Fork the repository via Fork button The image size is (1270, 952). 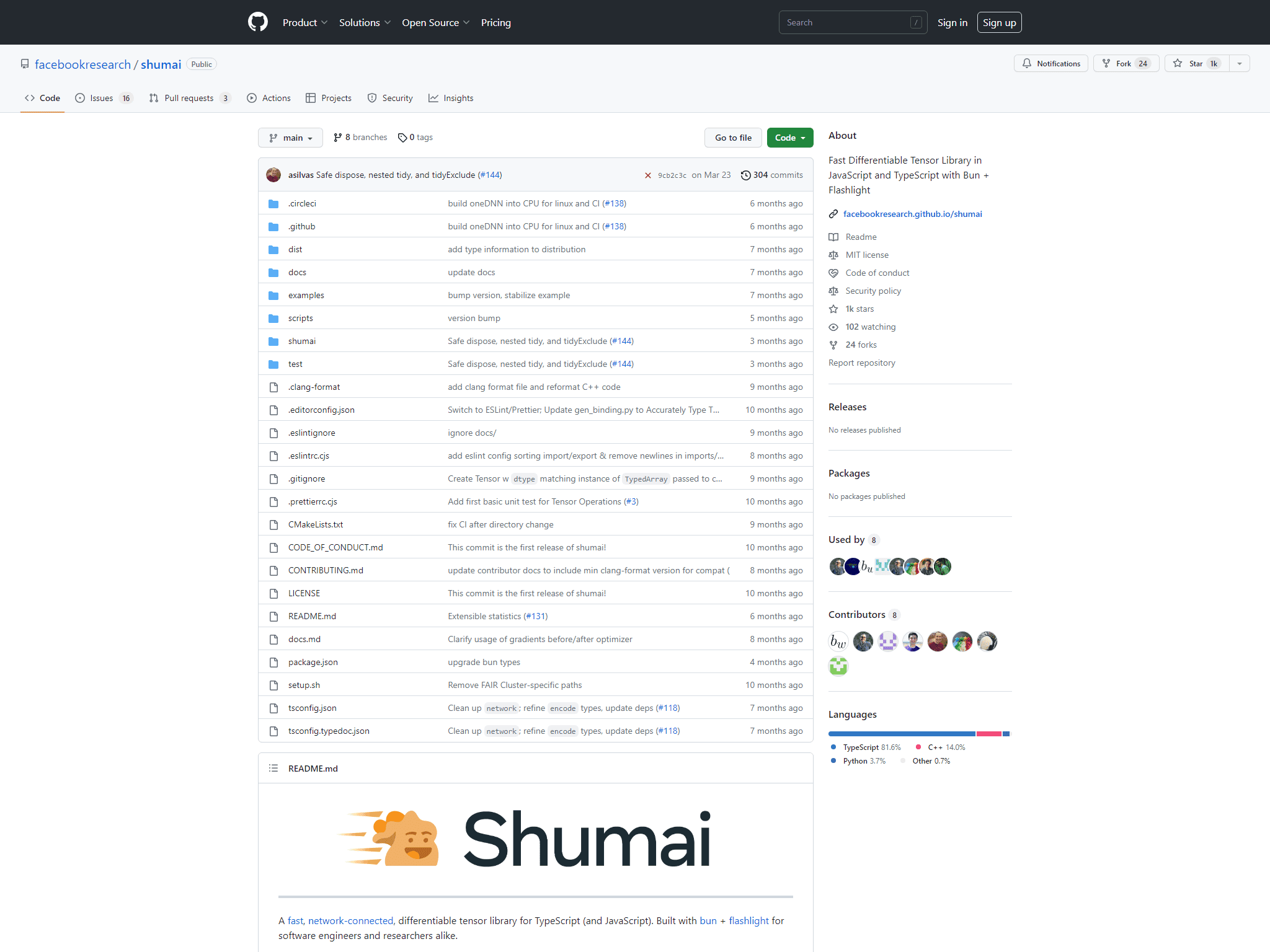1126,63
